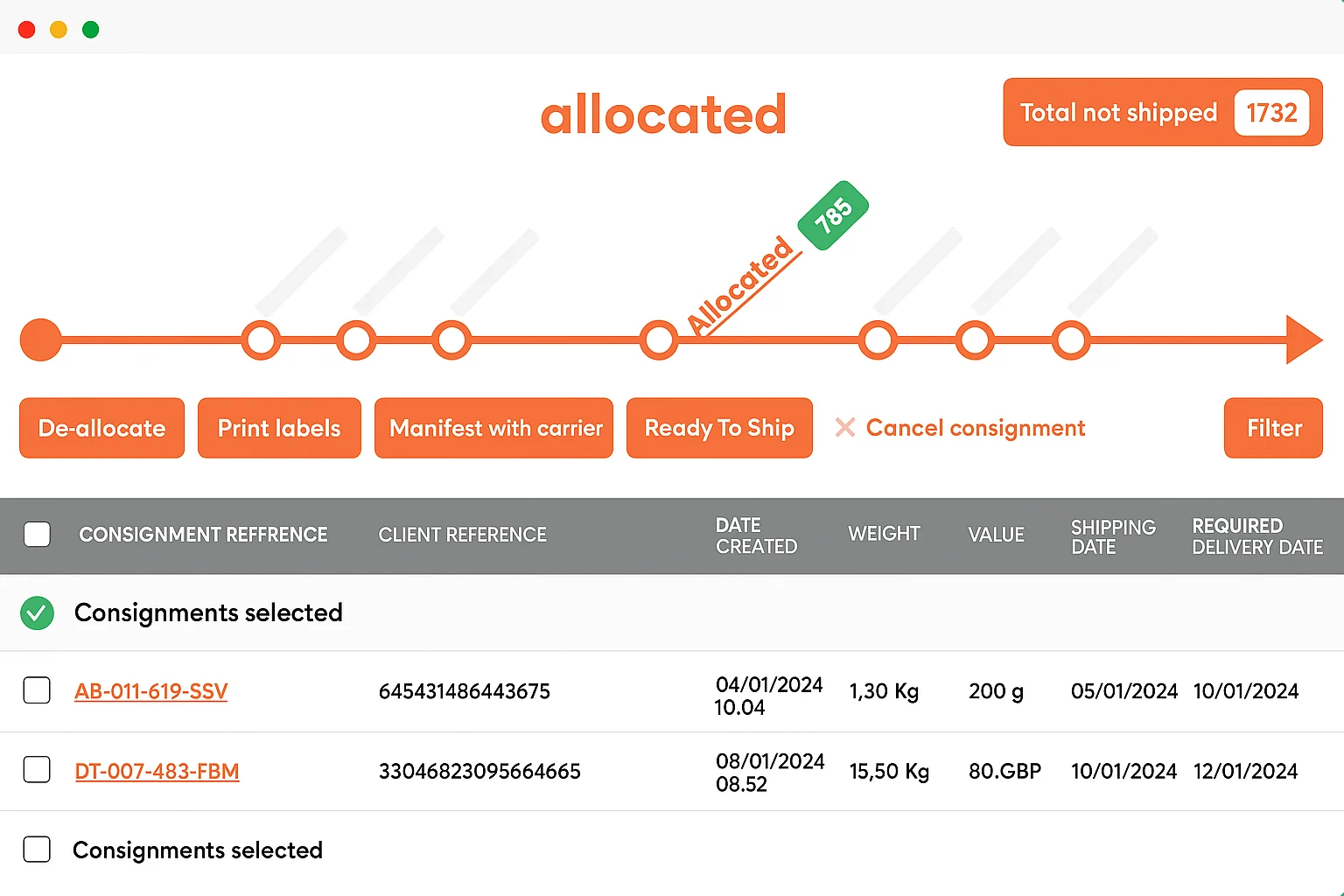Toggle the select-all checkbox in the table header
Image resolution: width=1344 pixels, height=896 pixels.
click(37, 534)
